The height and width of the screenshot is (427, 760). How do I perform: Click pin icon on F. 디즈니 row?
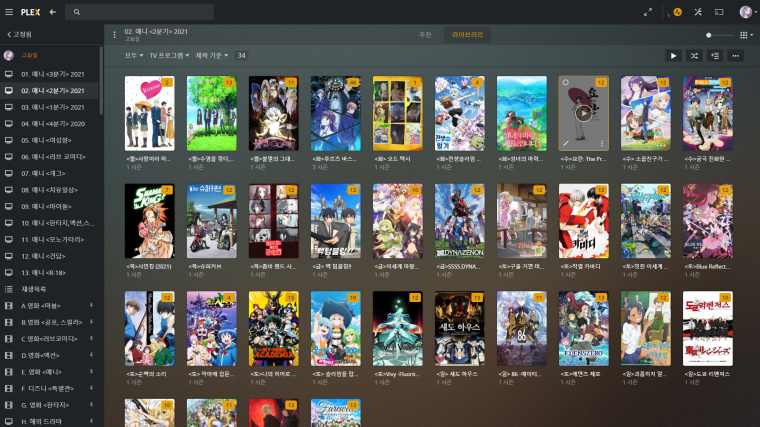point(91,388)
